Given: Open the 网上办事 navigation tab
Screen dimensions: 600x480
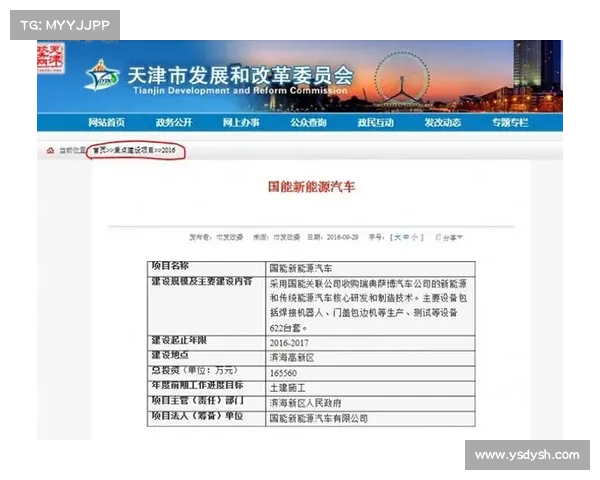Looking at the screenshot, I should [x=241, y=122].
